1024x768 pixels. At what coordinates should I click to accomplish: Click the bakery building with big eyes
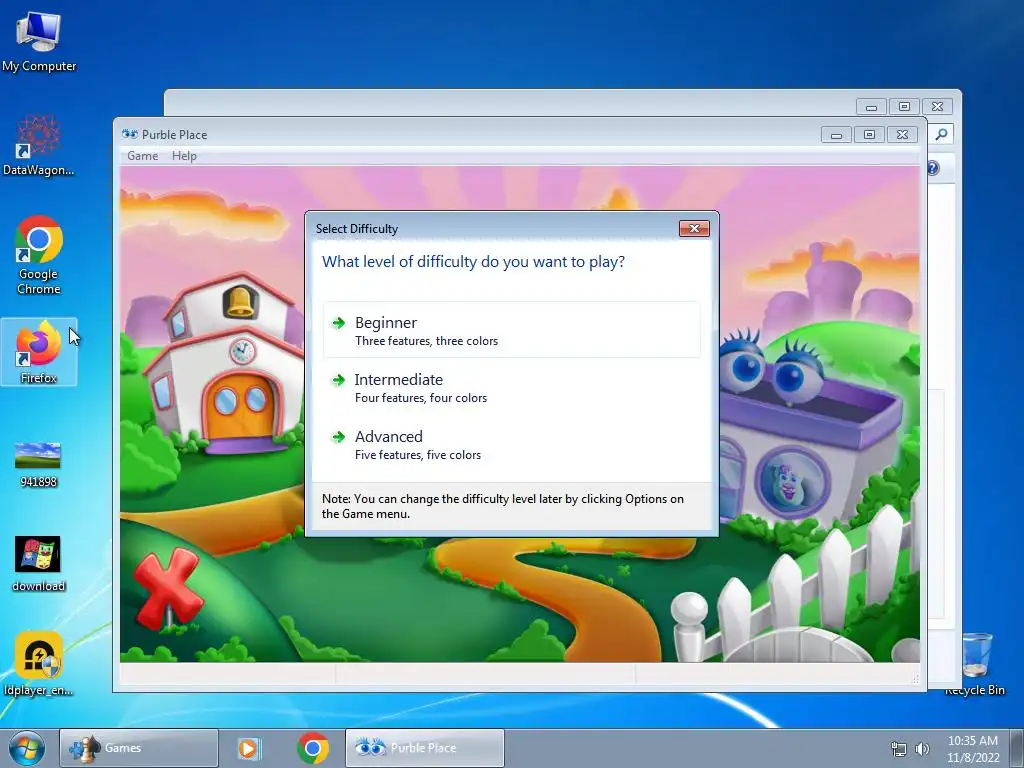pyautogui.click(x=810, y=431)
